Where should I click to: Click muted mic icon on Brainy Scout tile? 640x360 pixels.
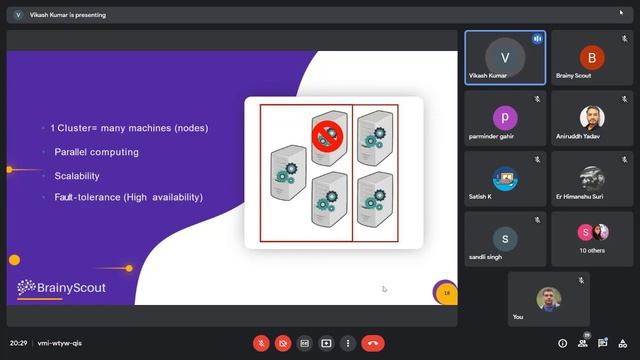624,39
